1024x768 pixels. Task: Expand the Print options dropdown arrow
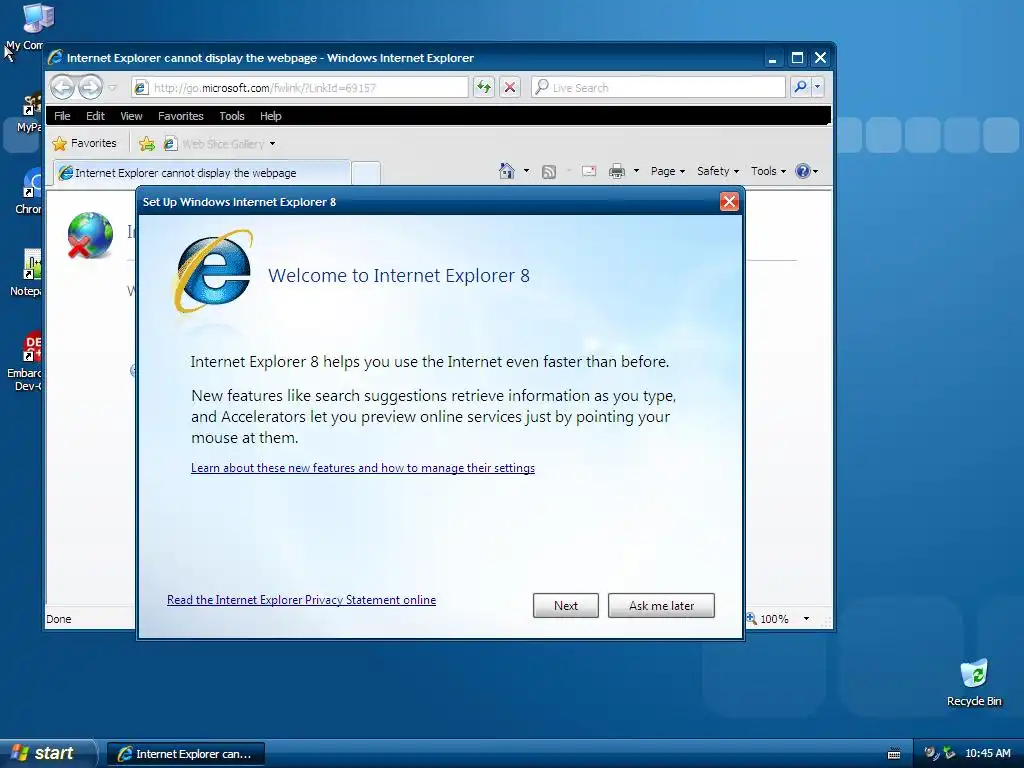pos(636,171)
